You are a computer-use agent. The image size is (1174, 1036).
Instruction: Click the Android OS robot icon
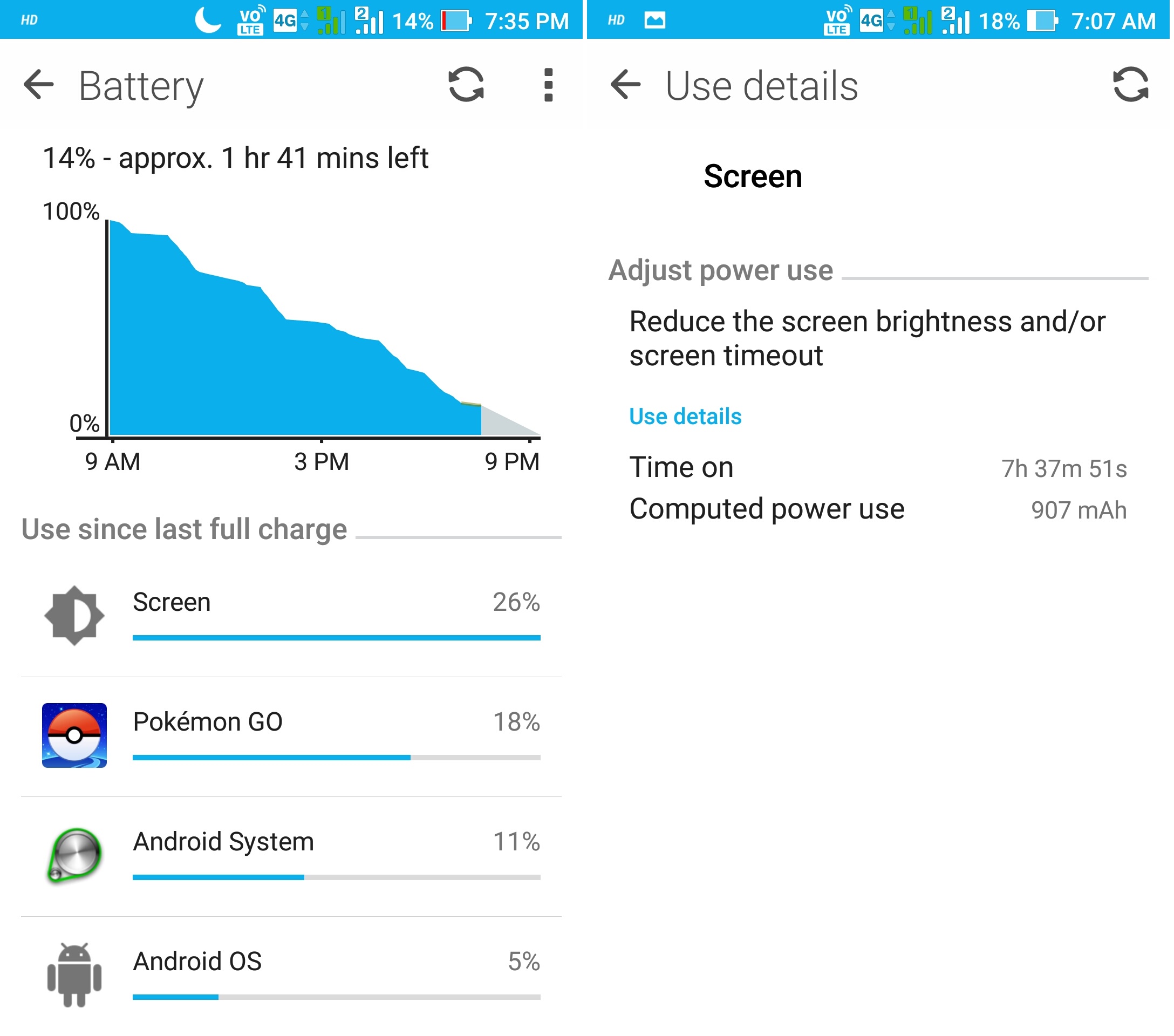(75, 977)
